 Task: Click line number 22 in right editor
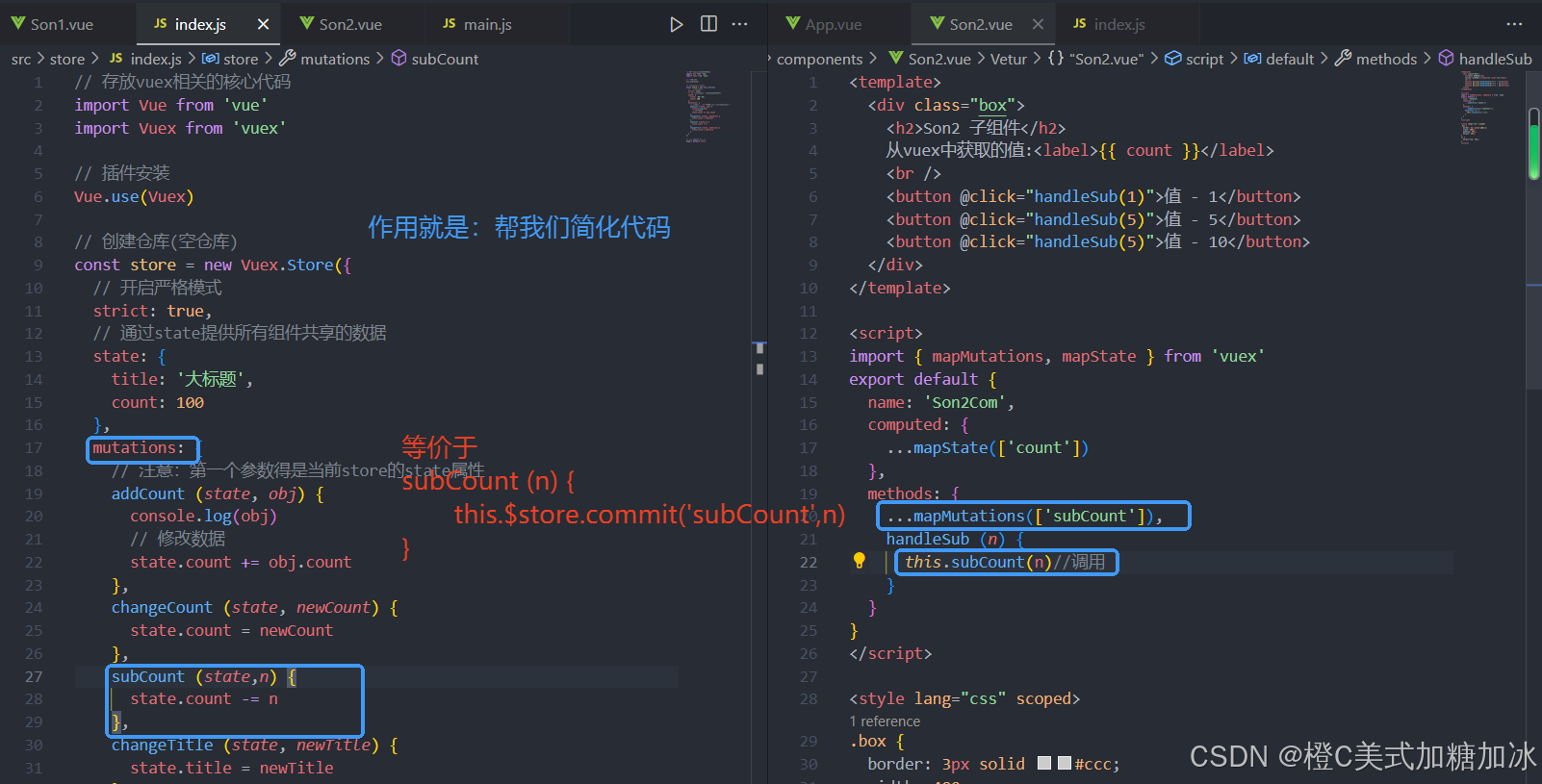coord(809,562)
